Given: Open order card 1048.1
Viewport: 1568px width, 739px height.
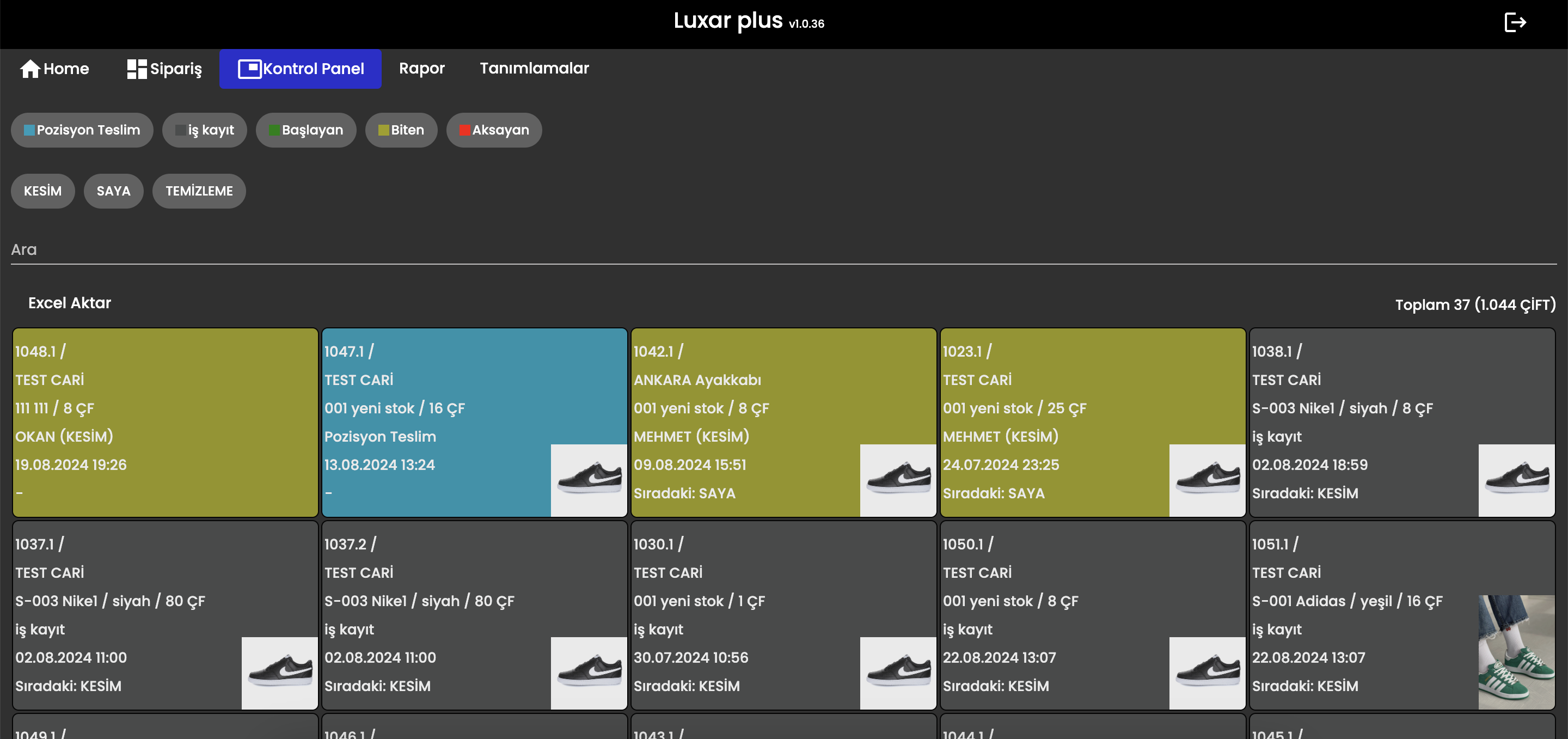Looking at the screenshot, I should pyautogui.click(x=166, y=423).
